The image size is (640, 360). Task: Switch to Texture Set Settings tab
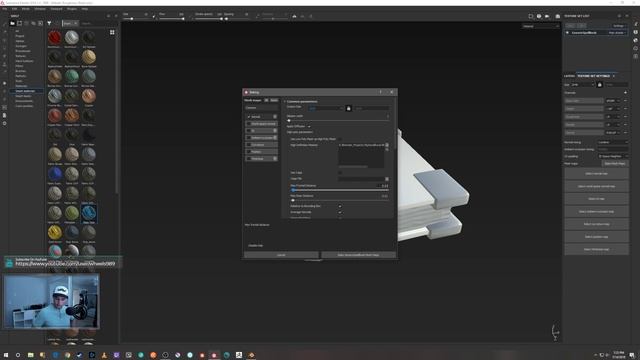[x=593, y=76]
